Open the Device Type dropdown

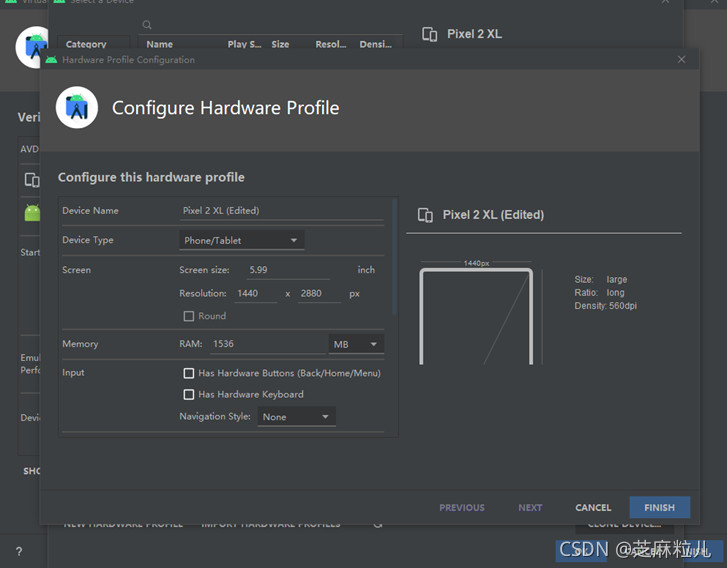[242, 240]
